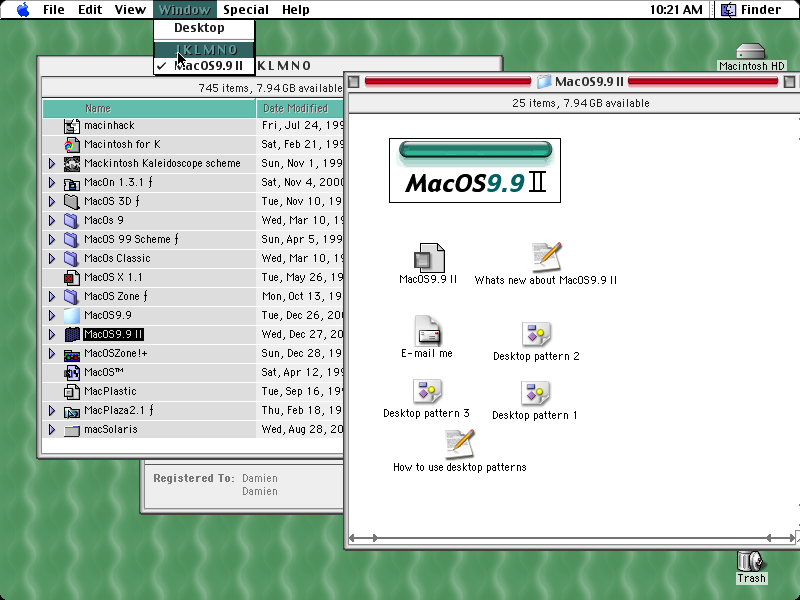
Task: Click the MacOS9.9 folder icon in the list
Action: 71,315
